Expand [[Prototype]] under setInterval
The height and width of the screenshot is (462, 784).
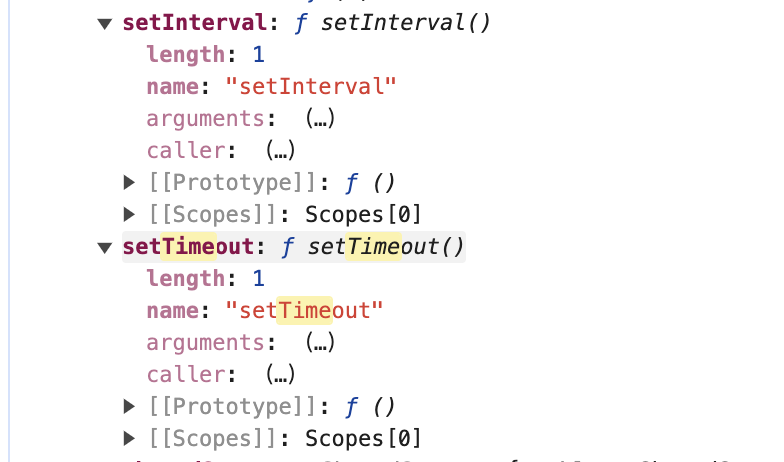pos(130,182)
